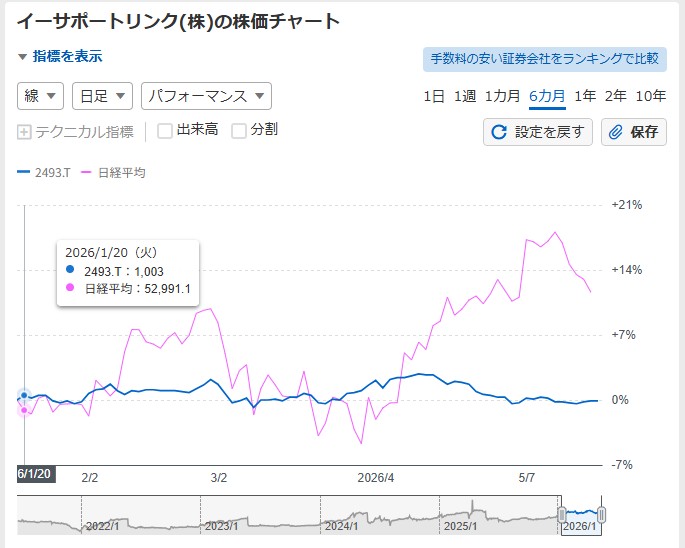Click the 2025/1 area in the navigator
Screen dimensions: 685x548
point(460,526)
